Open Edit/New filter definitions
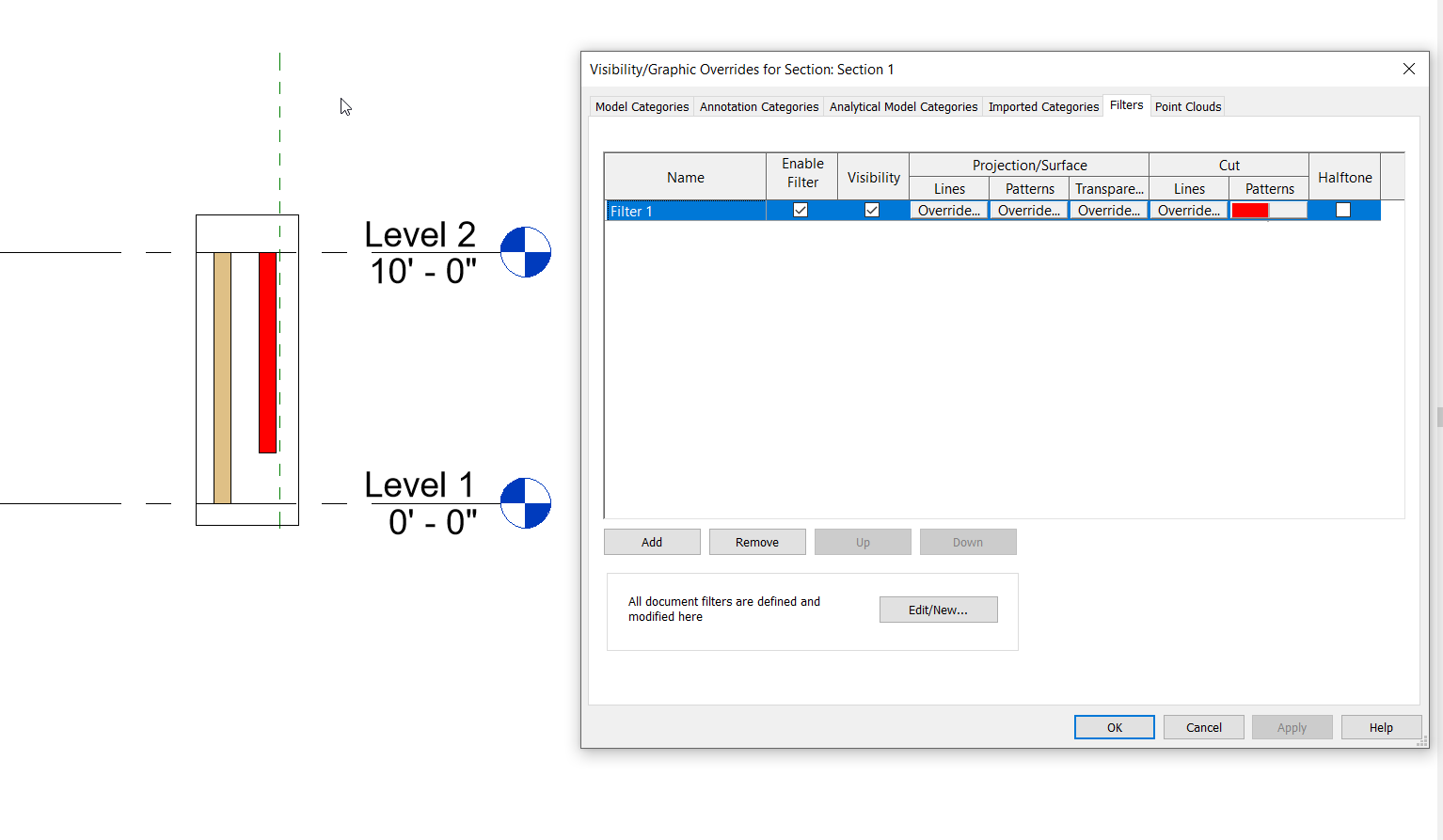The image size is (1443, 840). click(x=937, y=610)
